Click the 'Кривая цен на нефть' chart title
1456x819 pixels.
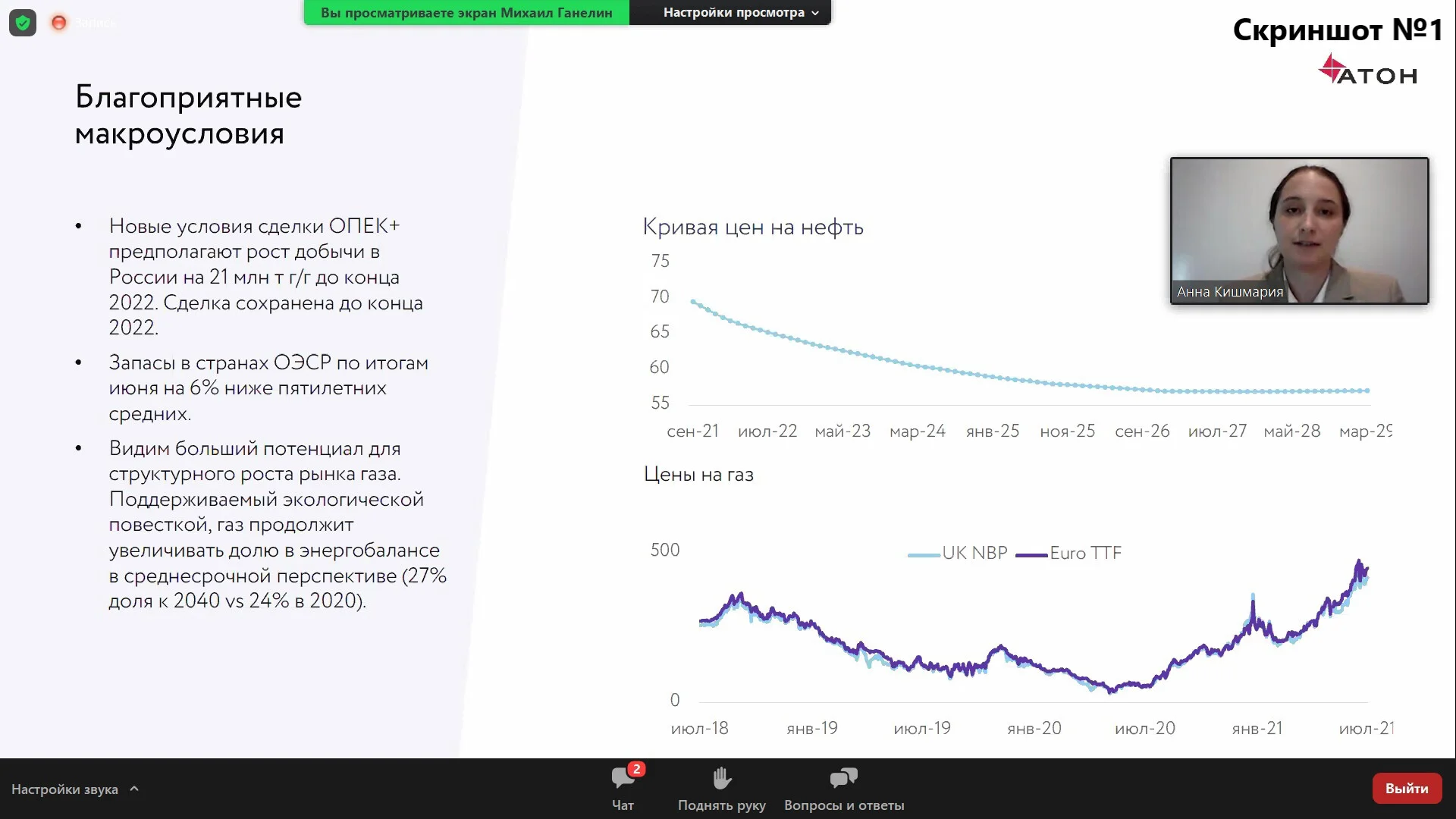(x=753, y=227)
